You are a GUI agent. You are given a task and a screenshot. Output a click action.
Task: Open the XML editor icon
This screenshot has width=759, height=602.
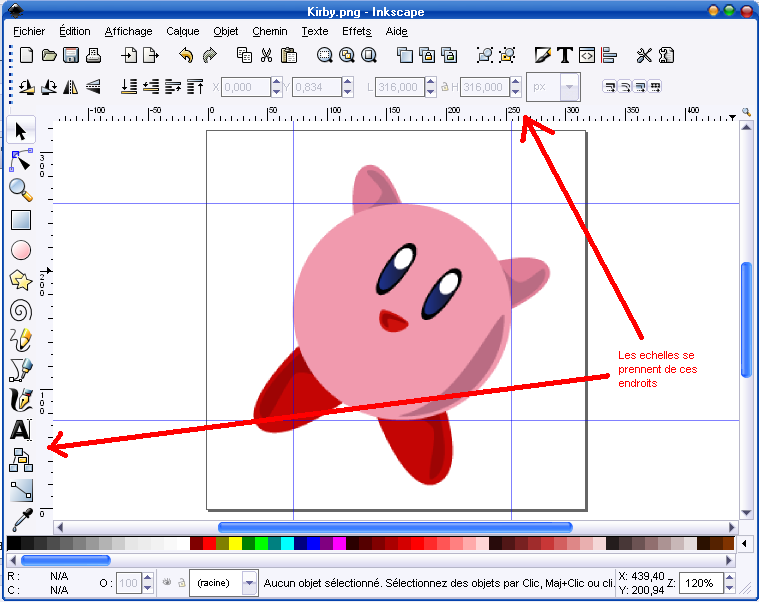point(587,55)
